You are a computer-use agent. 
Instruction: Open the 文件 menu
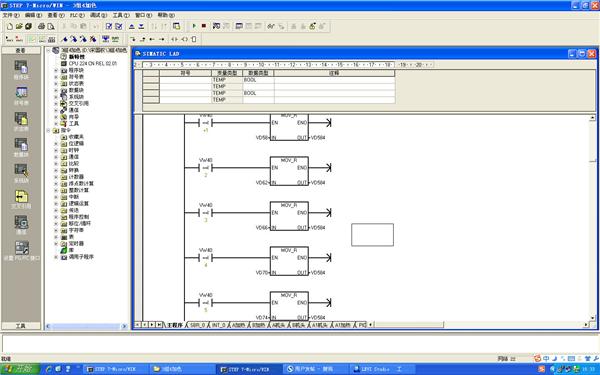(11, 15)
